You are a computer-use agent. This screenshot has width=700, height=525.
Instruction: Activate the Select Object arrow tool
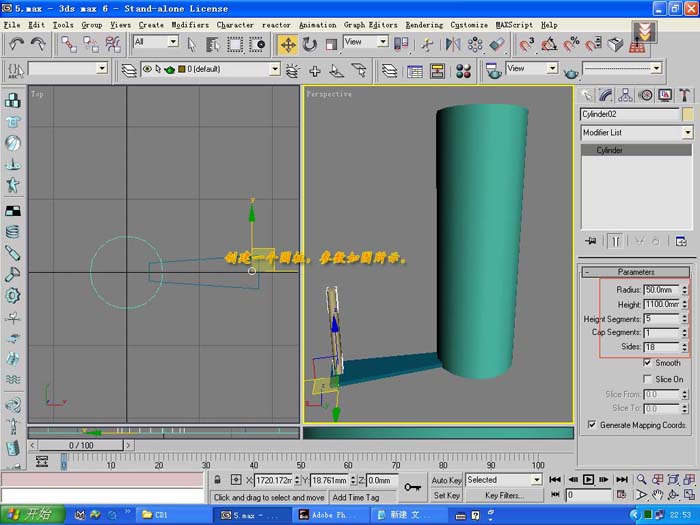point(192,45)
